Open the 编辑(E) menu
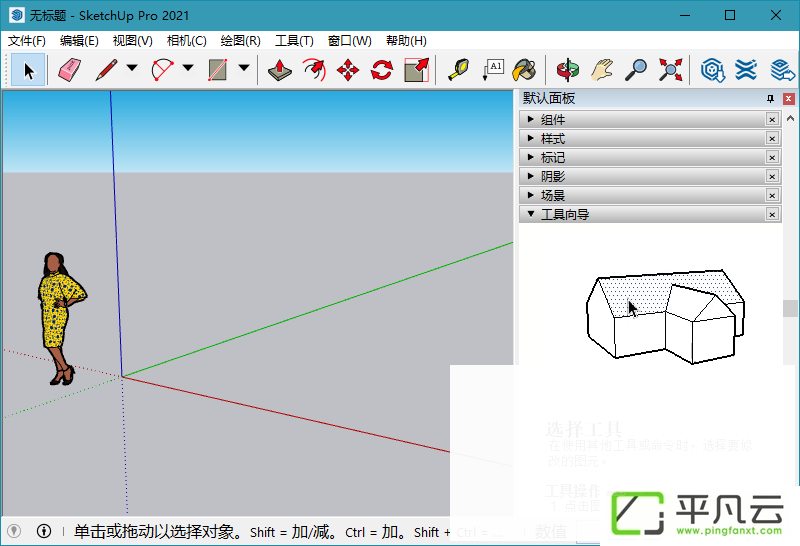The width and height of the screenshot is (800, 546). point(79,41)
